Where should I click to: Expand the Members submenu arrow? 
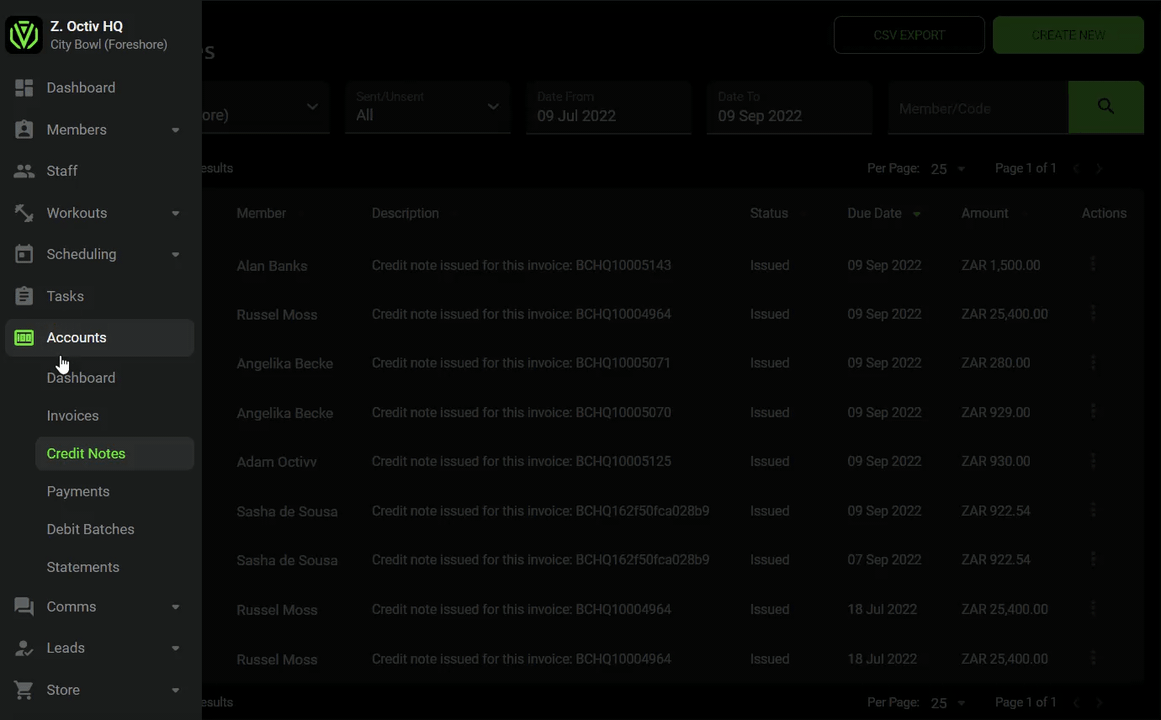coord(175,130)
